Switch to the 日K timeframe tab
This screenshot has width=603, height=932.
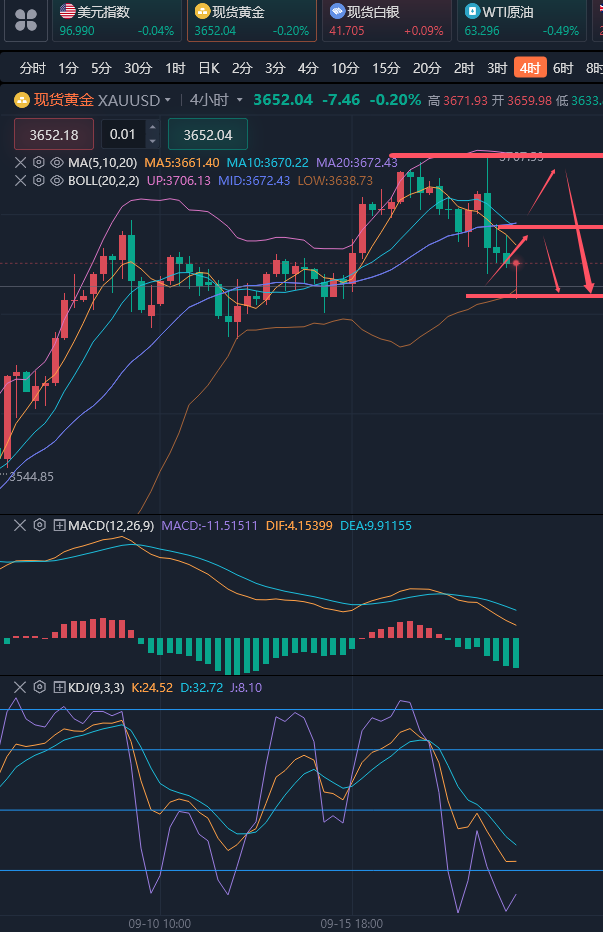(x=209, y=68)
